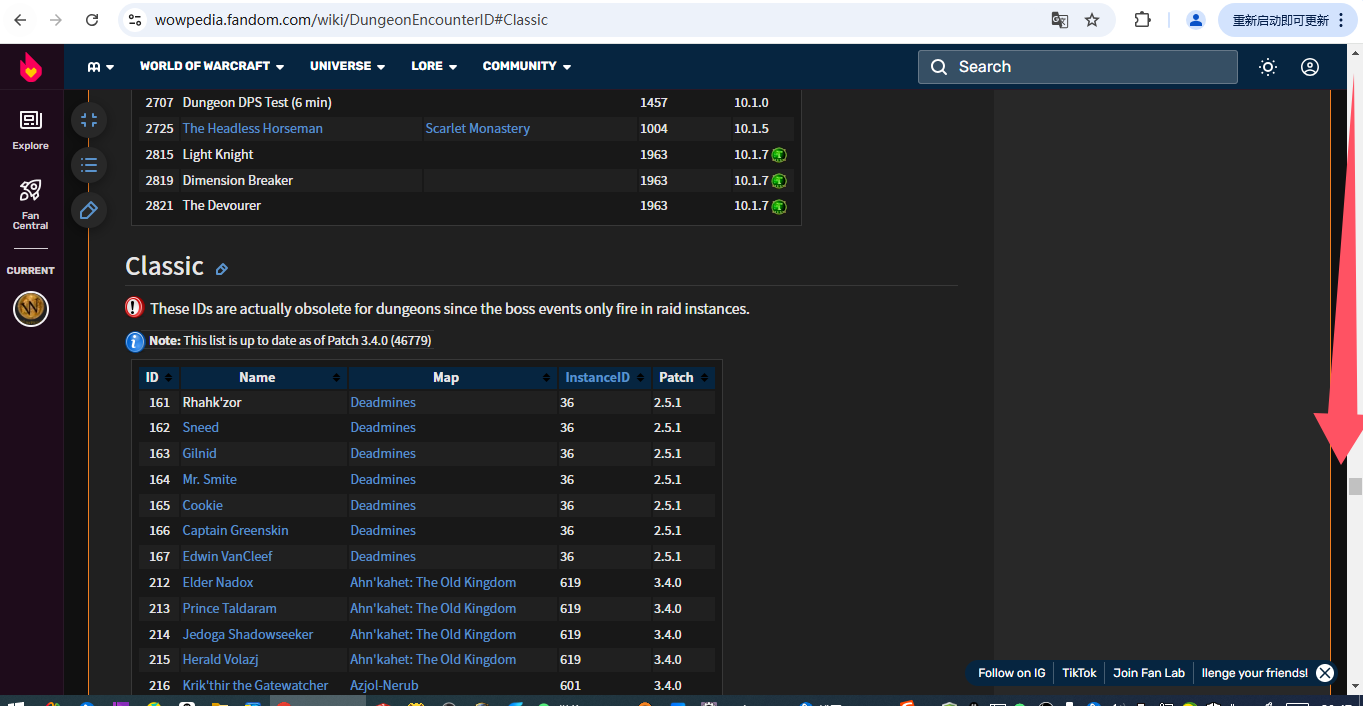Open the Azjol-Nerub map link
The height and width of the screenshot is (706, 1363).
(x=384, y=686)
